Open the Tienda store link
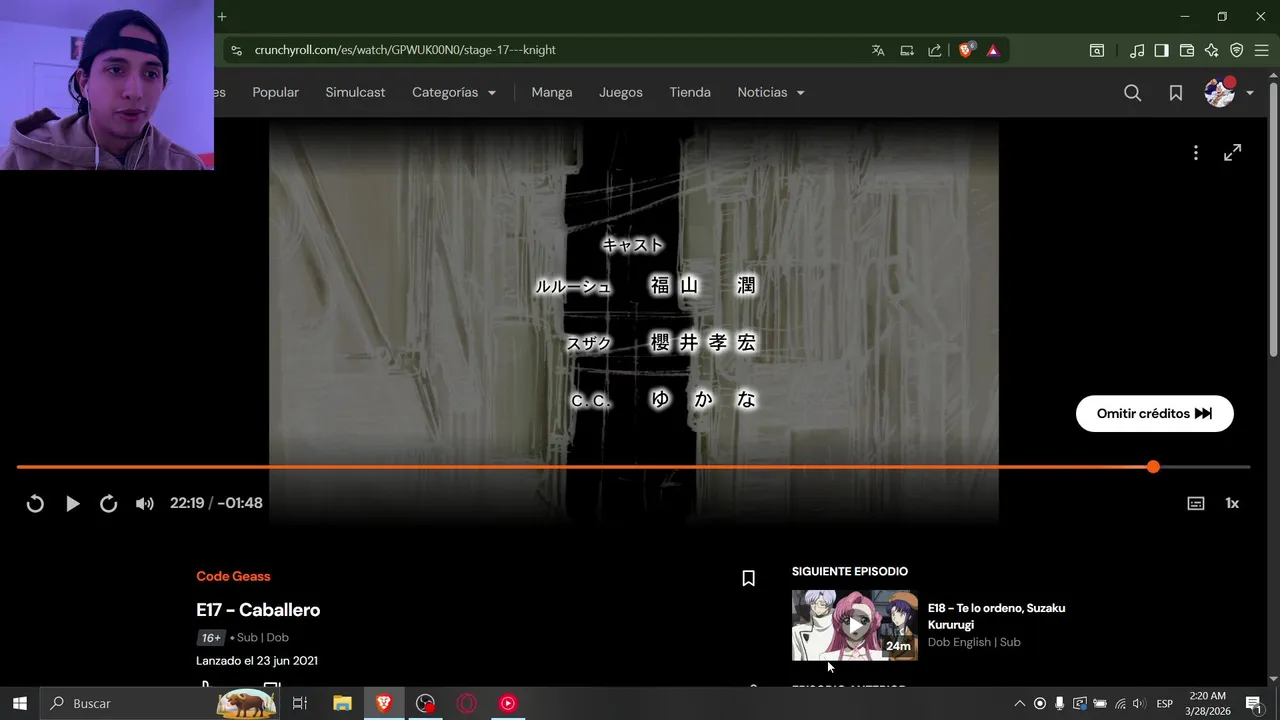1280x720 pixels. [x=690, y=92]
